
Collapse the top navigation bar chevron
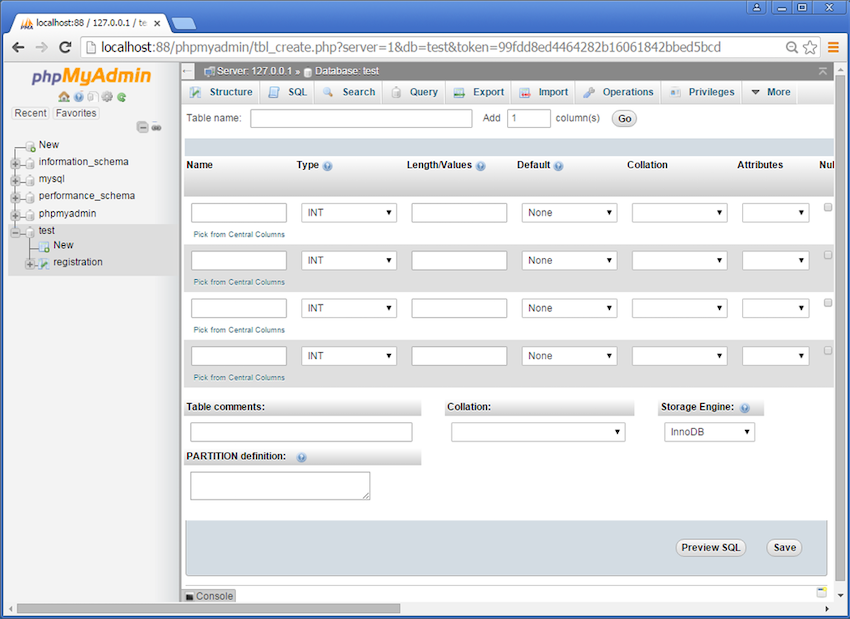[822, 70]
